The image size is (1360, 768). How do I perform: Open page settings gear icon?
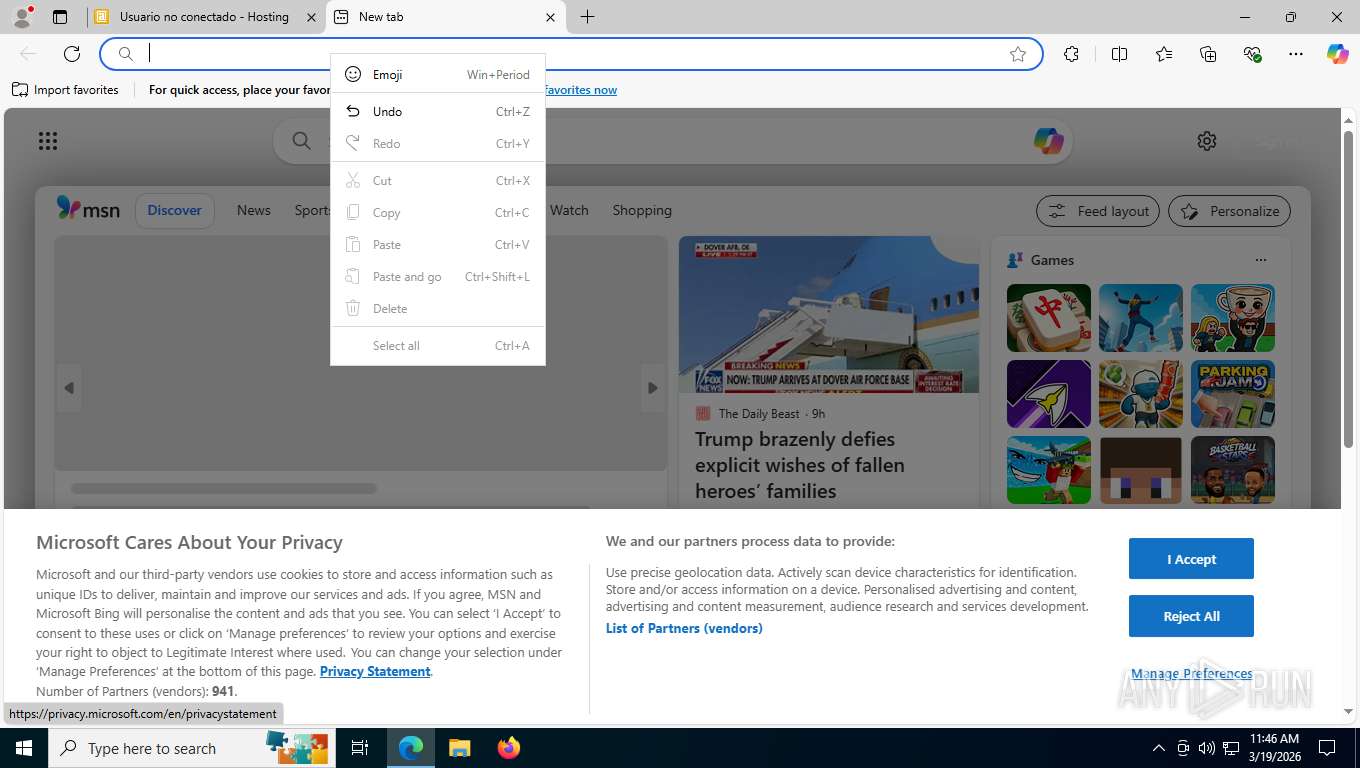pos(1207,141)
